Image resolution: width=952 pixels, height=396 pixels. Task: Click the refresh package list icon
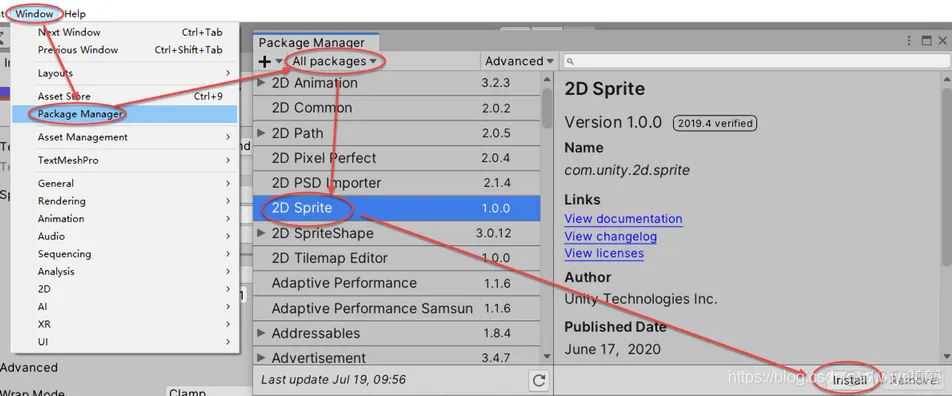tap(539, 380)
